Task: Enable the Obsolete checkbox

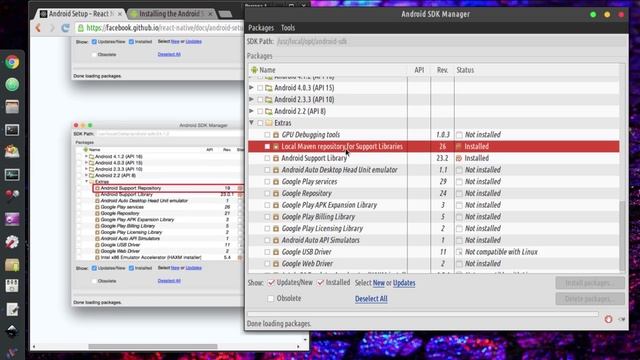Action: click(x=271, y=298)
